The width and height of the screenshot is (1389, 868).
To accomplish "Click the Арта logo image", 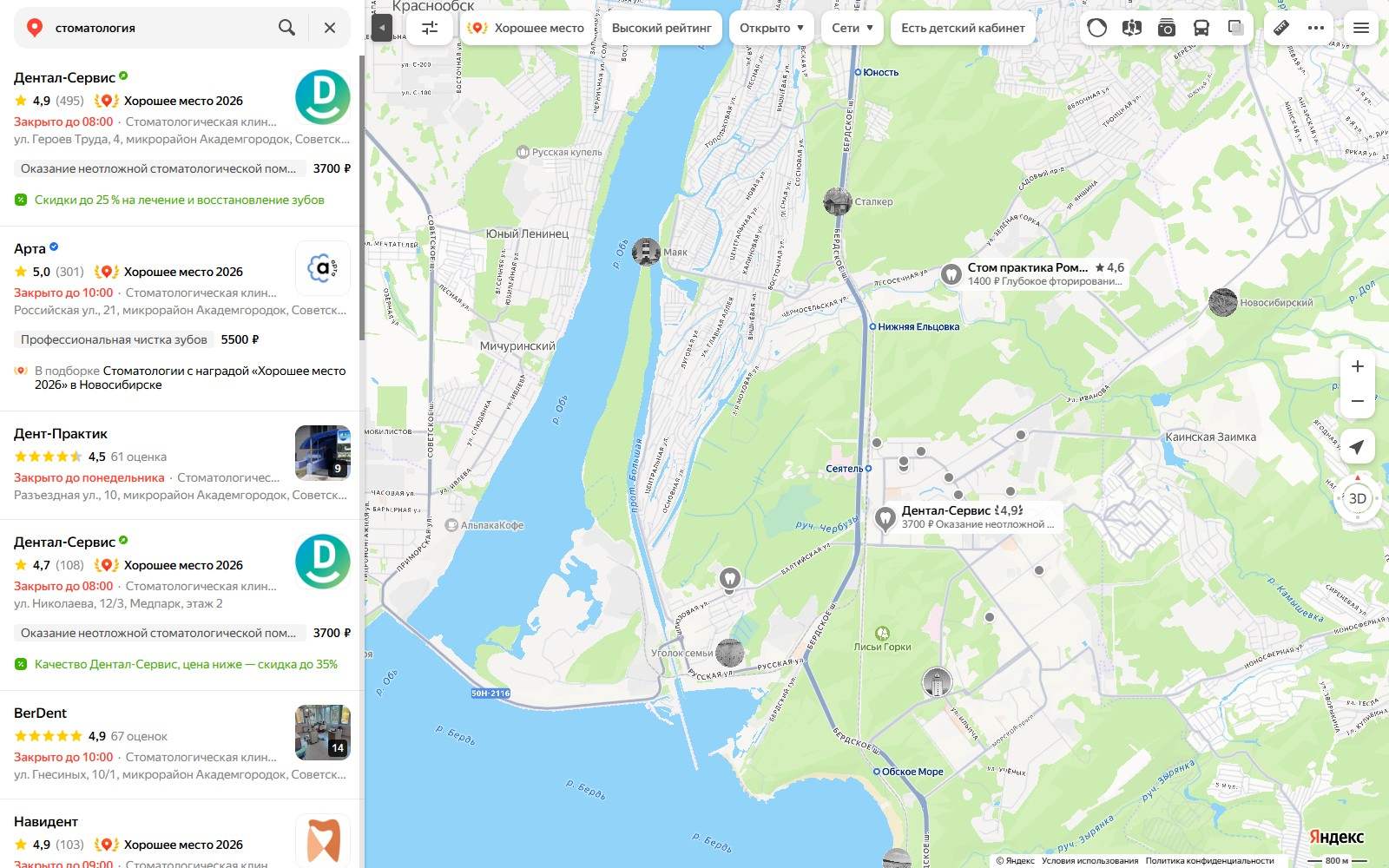I will pyautogui.click(x=323, y=268).
